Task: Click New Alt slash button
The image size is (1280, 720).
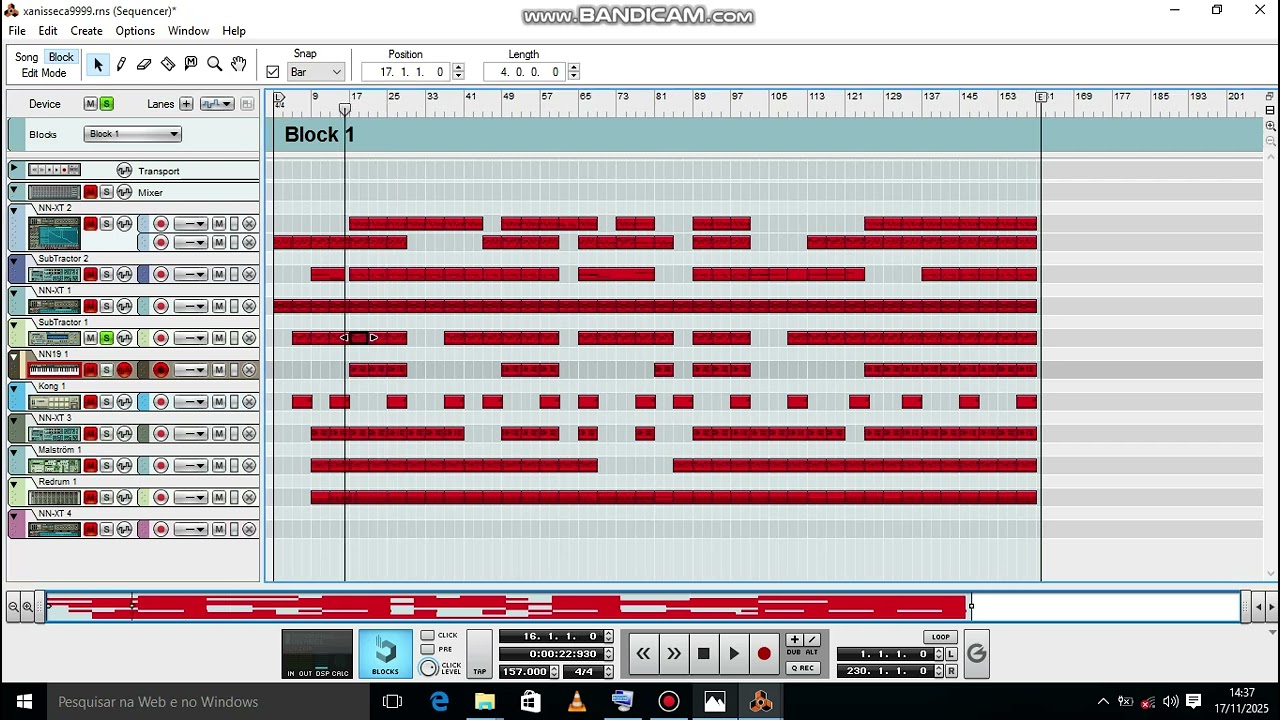Action: pos(811,640)
